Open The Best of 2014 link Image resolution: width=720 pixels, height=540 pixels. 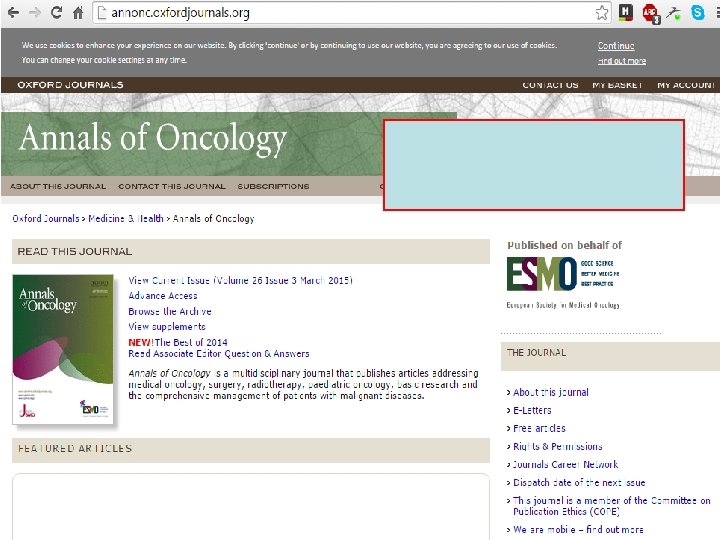click(191, 342)
